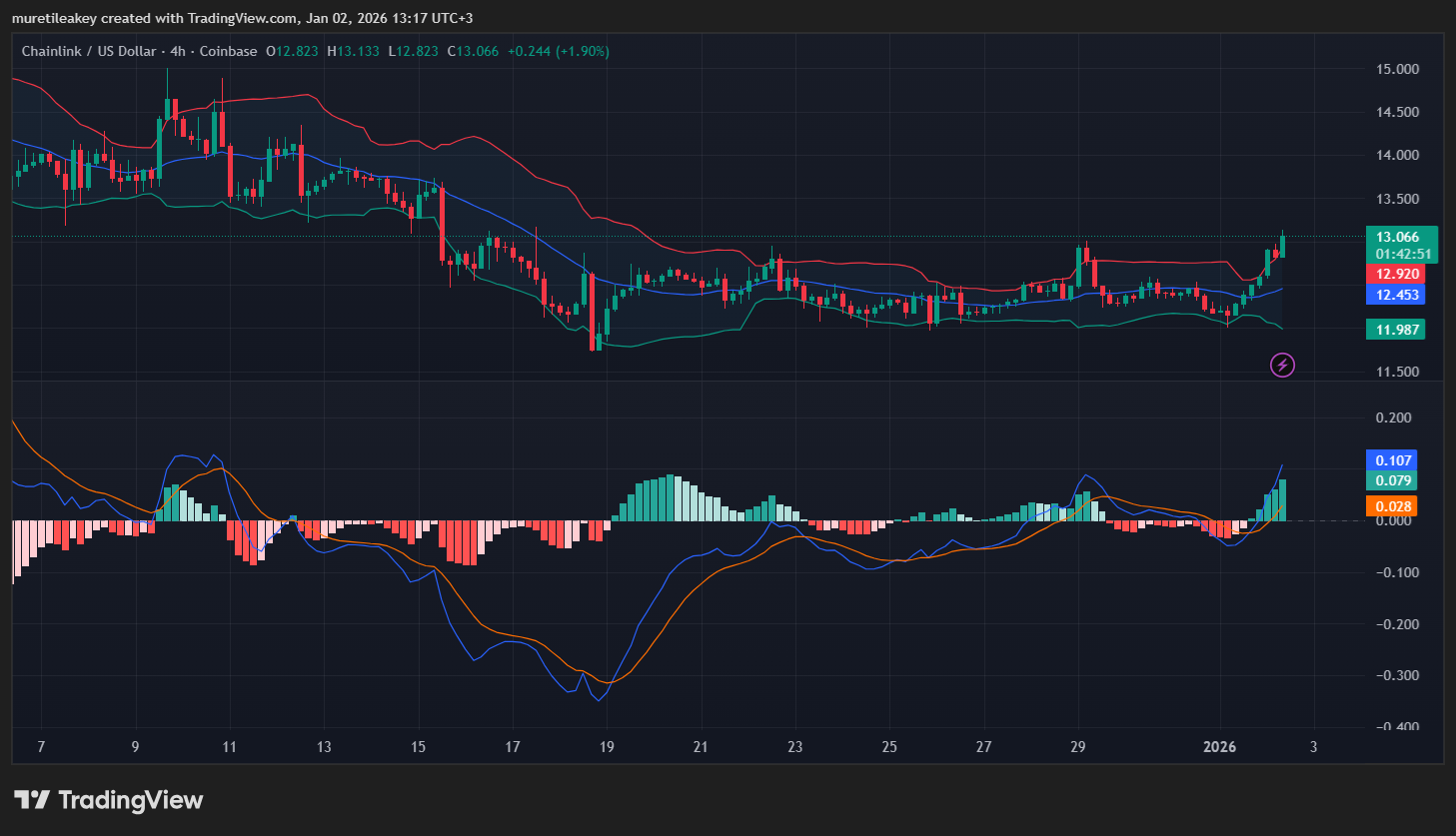Click the TradingView logo icon
This screenshot has width=1456, height=836.
[x=32, y=800]
